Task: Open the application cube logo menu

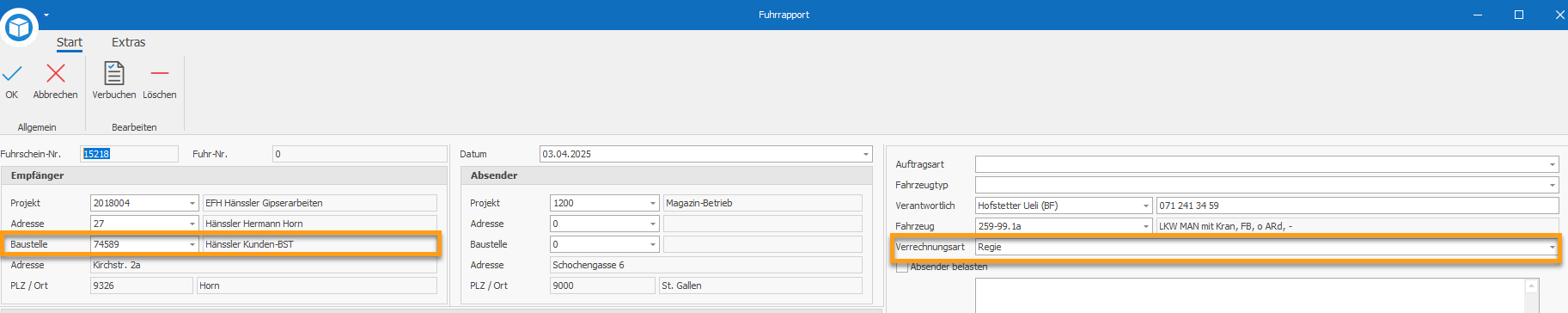Action: 18,28
